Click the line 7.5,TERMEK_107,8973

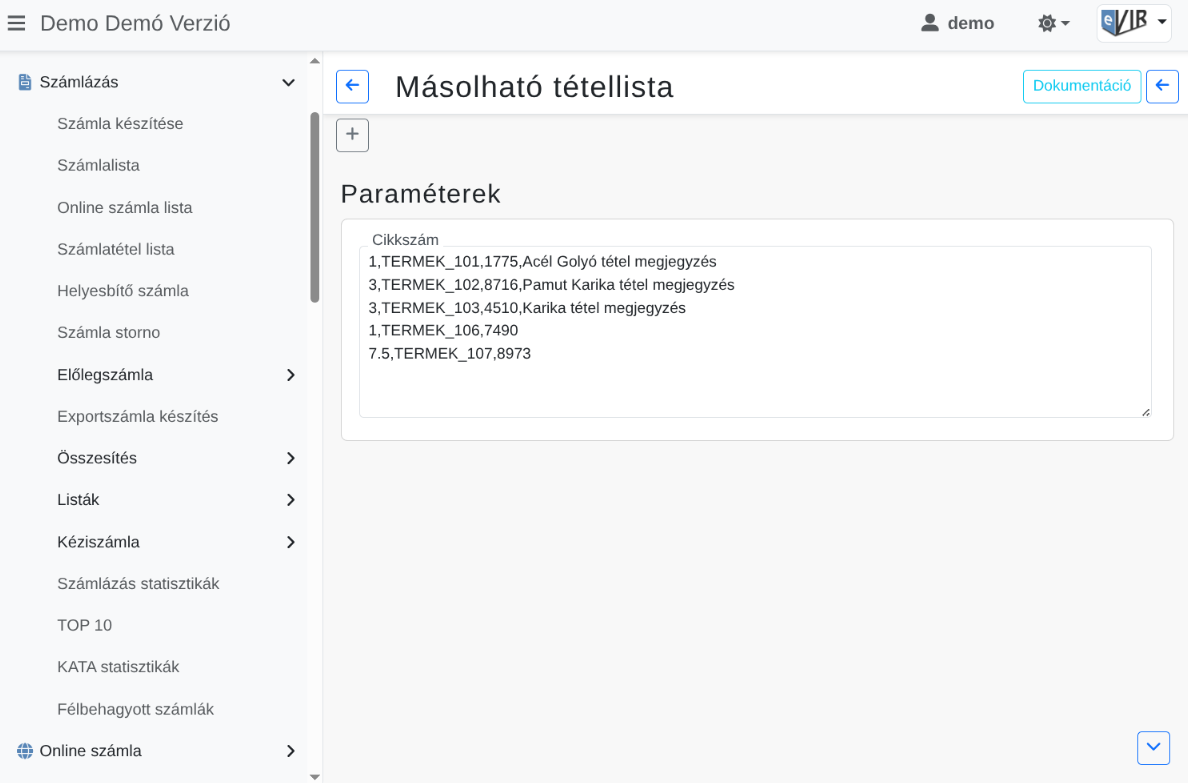[x=450, y=353]
